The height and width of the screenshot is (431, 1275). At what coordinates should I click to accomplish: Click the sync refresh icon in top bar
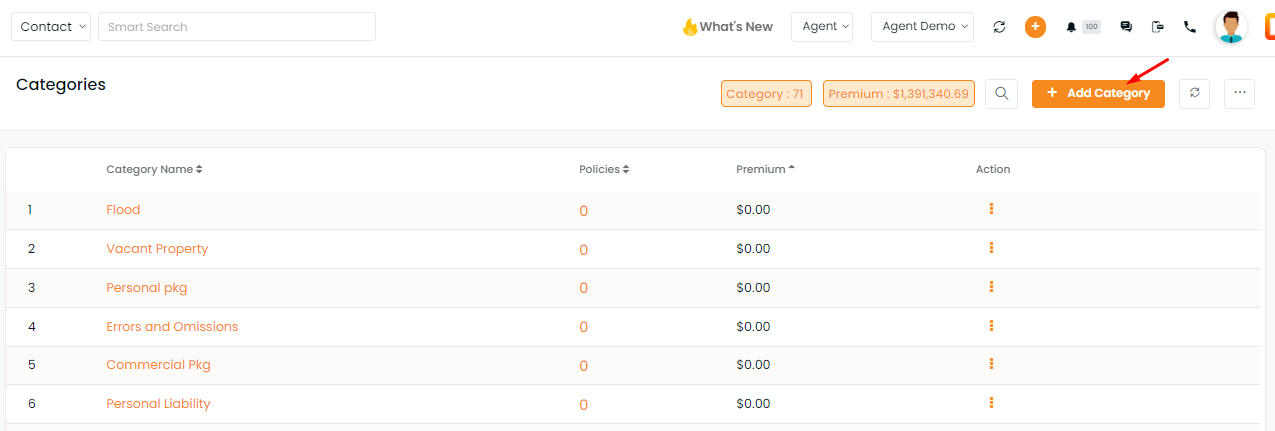click(x=999, y=27)
